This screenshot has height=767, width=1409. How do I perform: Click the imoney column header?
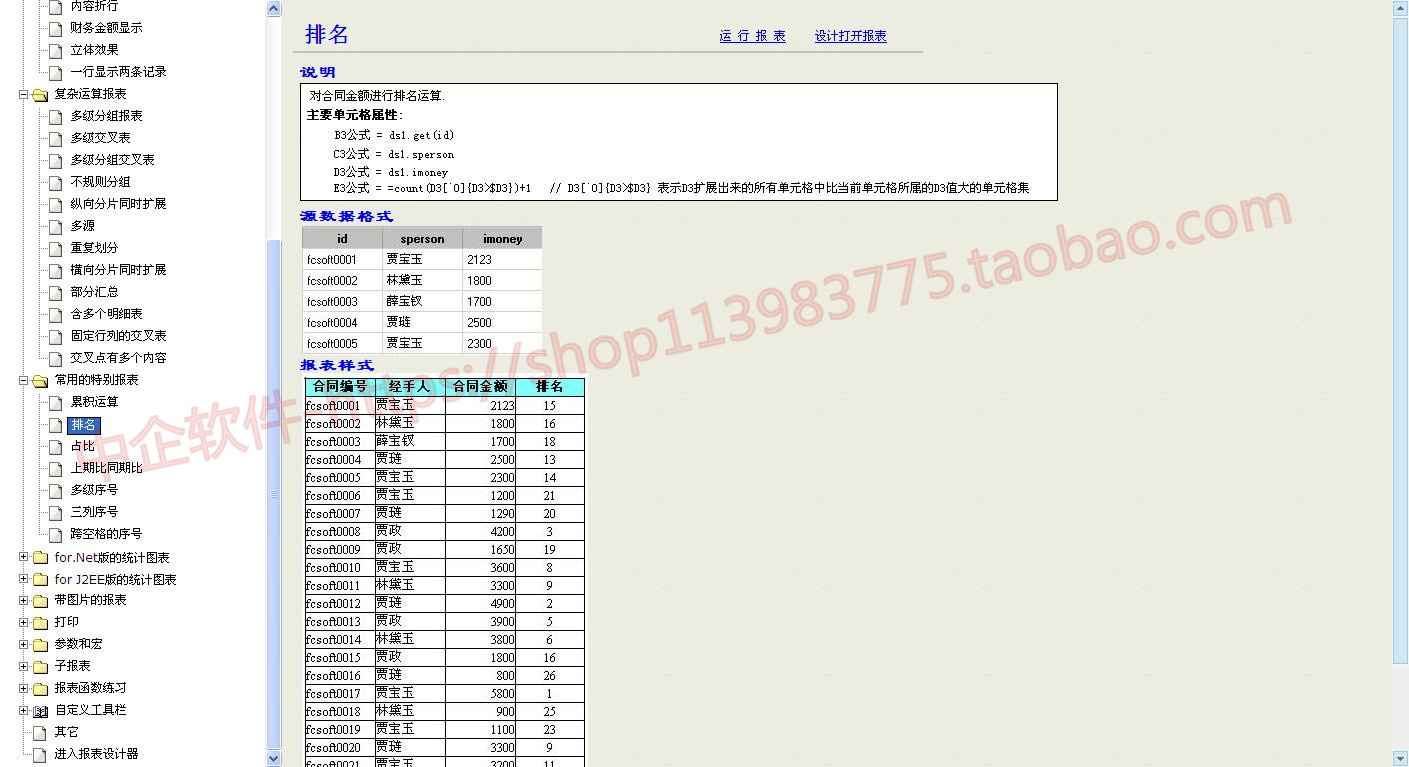pos(502,238)
